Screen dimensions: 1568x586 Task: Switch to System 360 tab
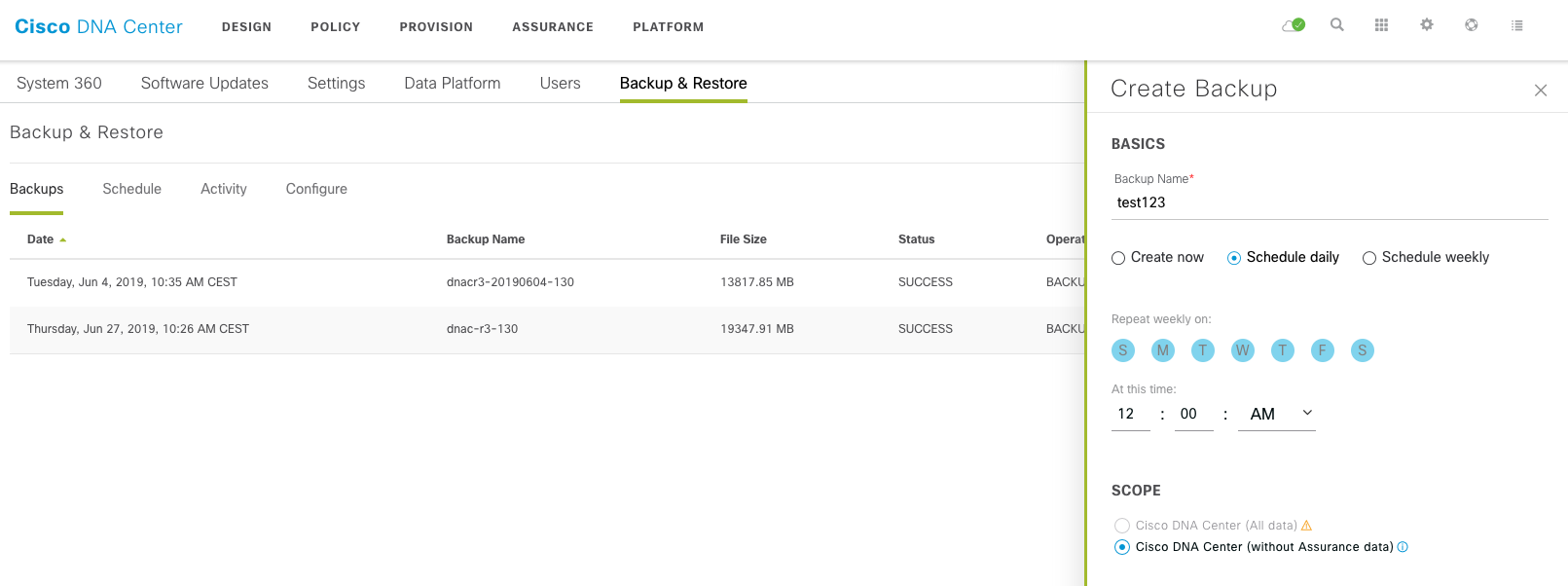[59, 84]
